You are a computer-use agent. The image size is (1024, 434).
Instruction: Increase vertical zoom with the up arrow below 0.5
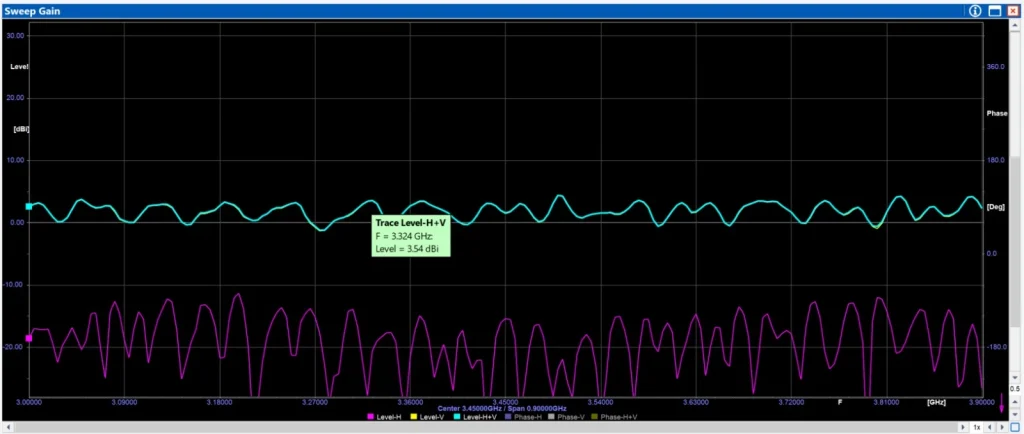1015,401
